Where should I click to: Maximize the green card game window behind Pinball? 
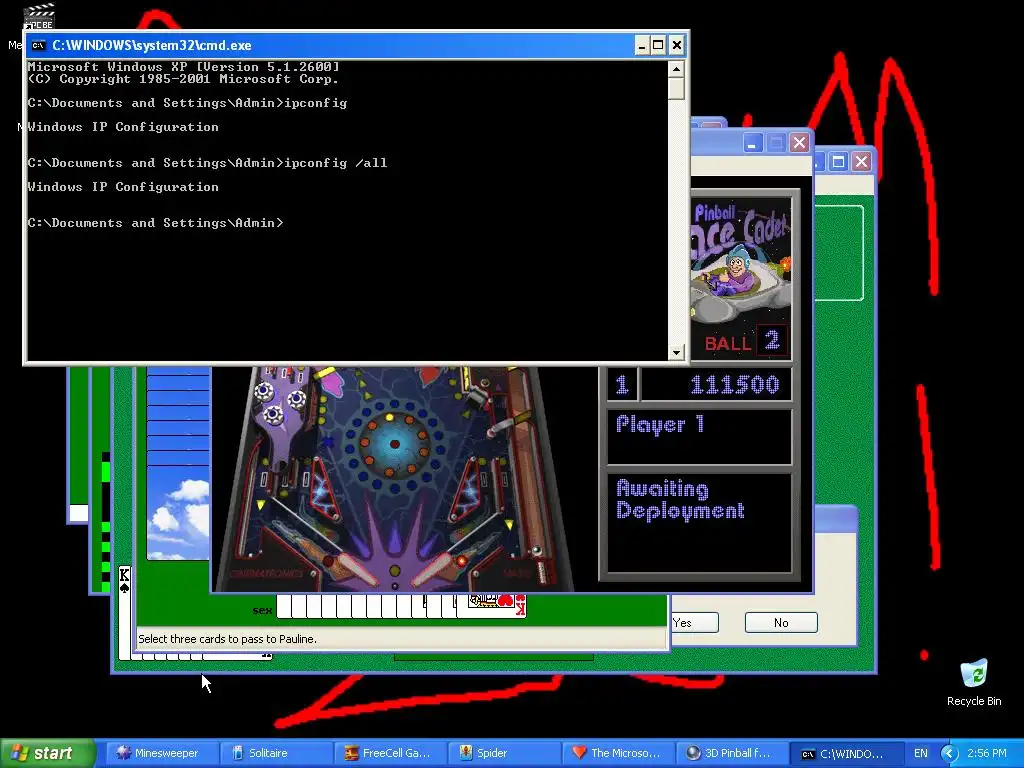tap(839, 161)
